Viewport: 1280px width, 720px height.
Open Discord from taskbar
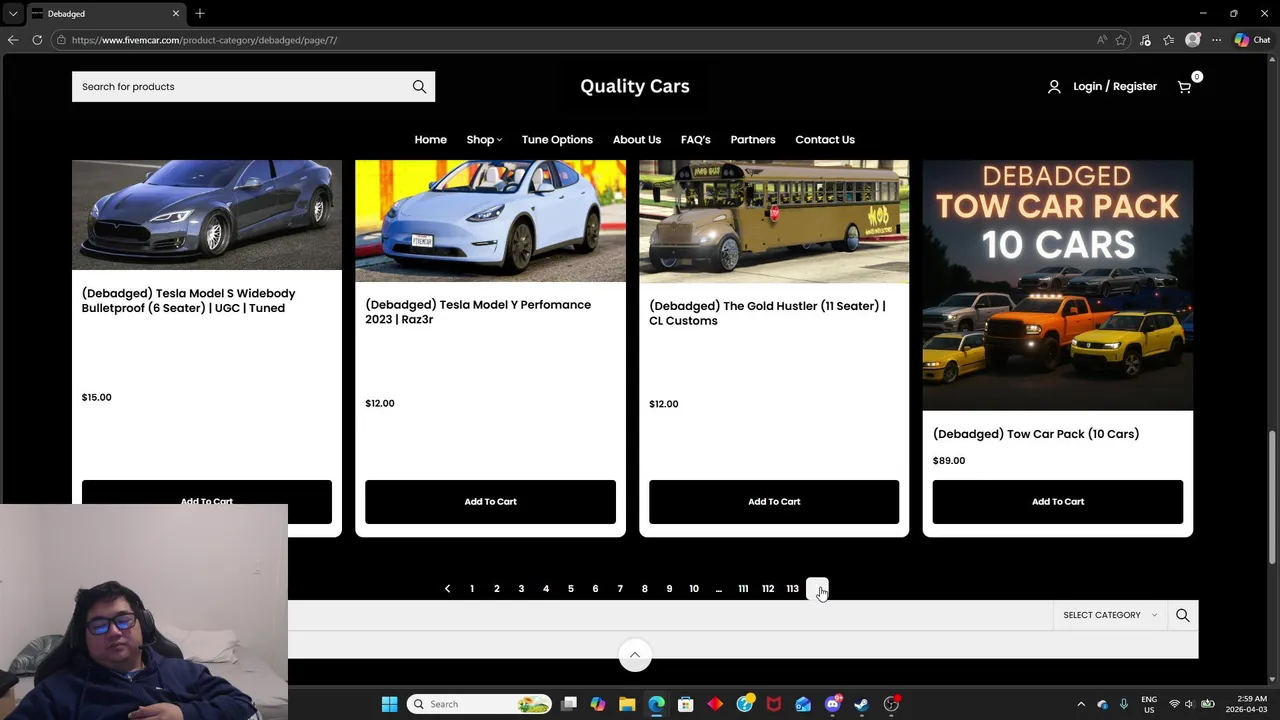[x=833, y=704]
